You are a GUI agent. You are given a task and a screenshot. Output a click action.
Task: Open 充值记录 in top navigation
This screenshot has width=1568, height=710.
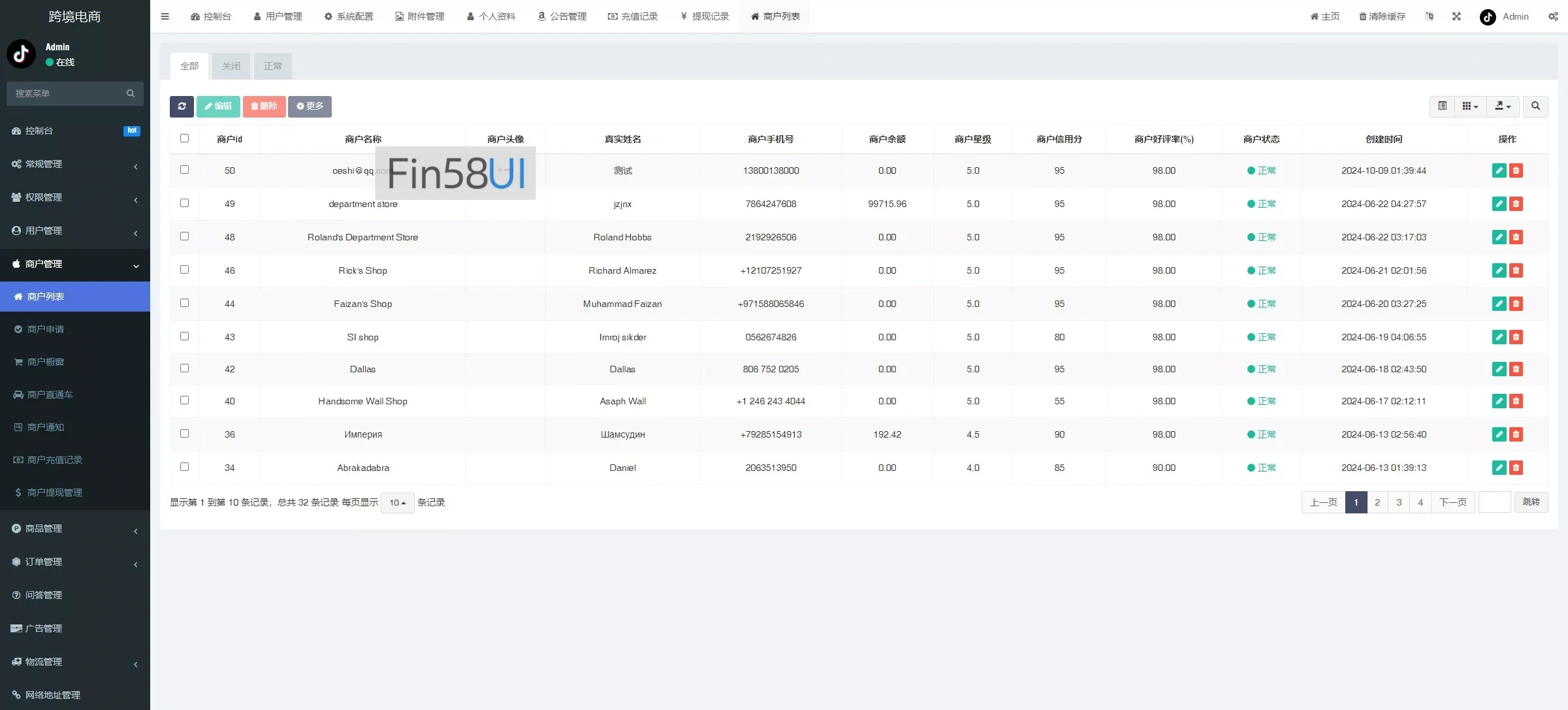tap(633, 16)
